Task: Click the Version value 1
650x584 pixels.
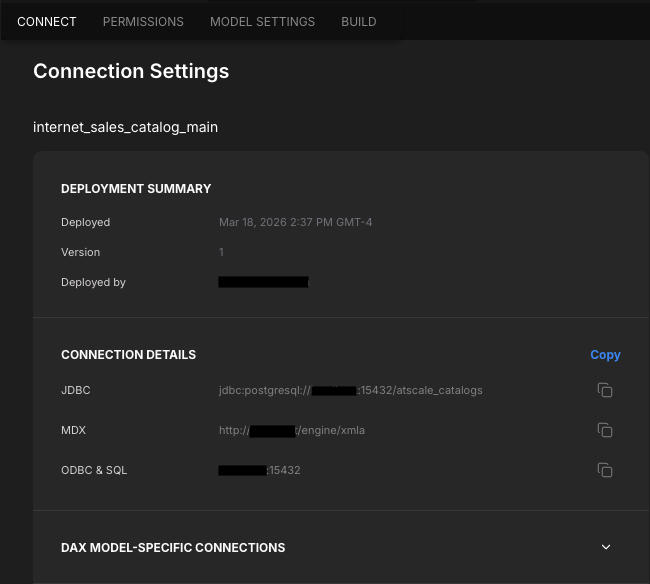Action: [221, 252]
